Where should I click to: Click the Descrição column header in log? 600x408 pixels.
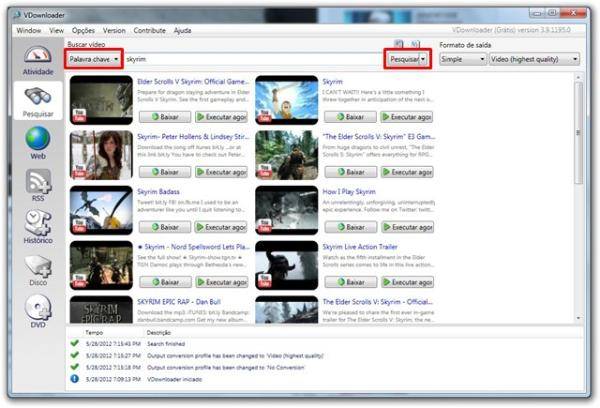pos(159,333)
